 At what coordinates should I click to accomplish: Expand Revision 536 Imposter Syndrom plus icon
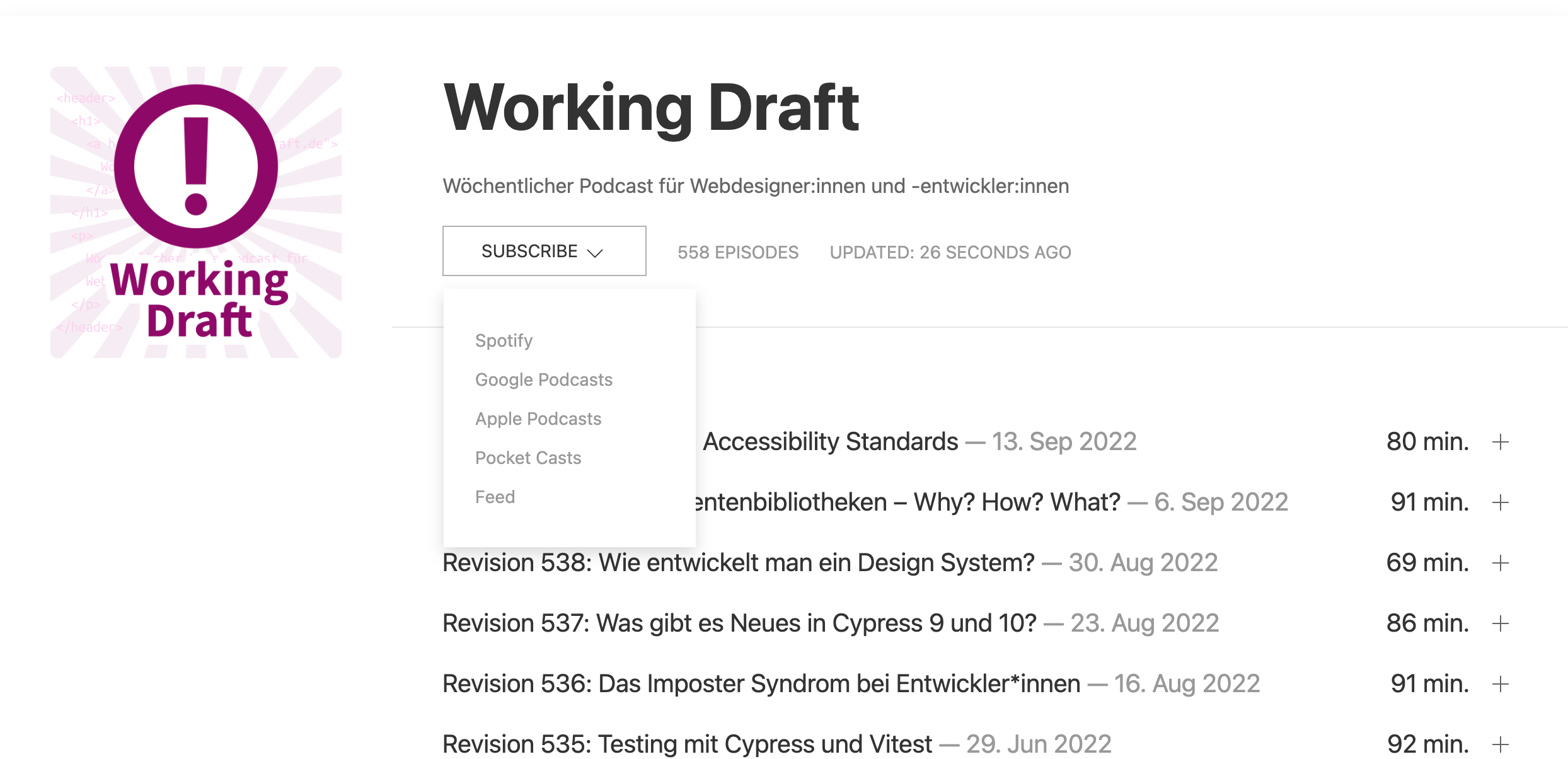coord(1501,684)
